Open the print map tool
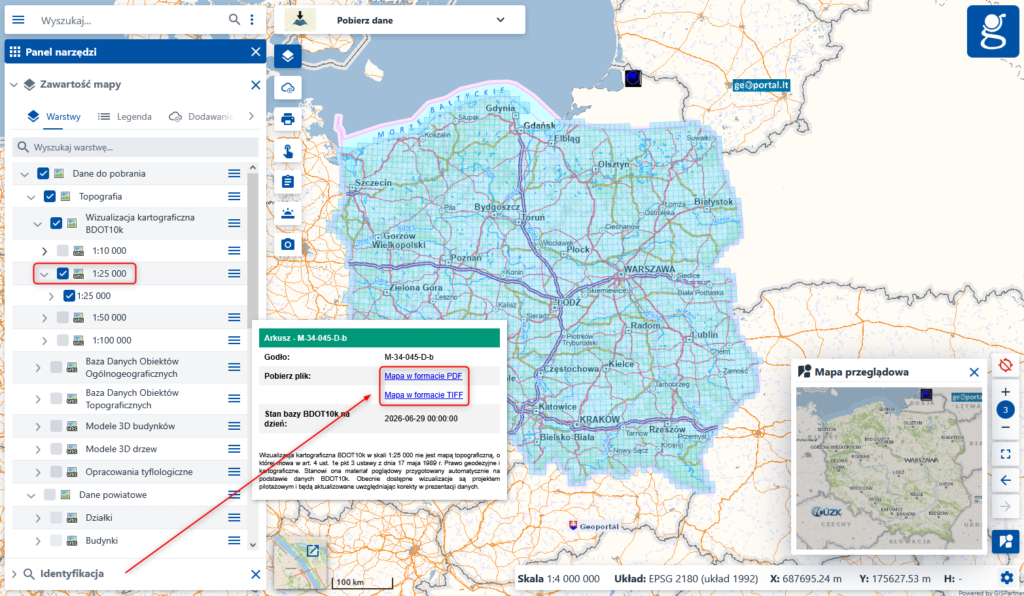The height and width of the screenshot is (596, 1024). pos(288,119)
